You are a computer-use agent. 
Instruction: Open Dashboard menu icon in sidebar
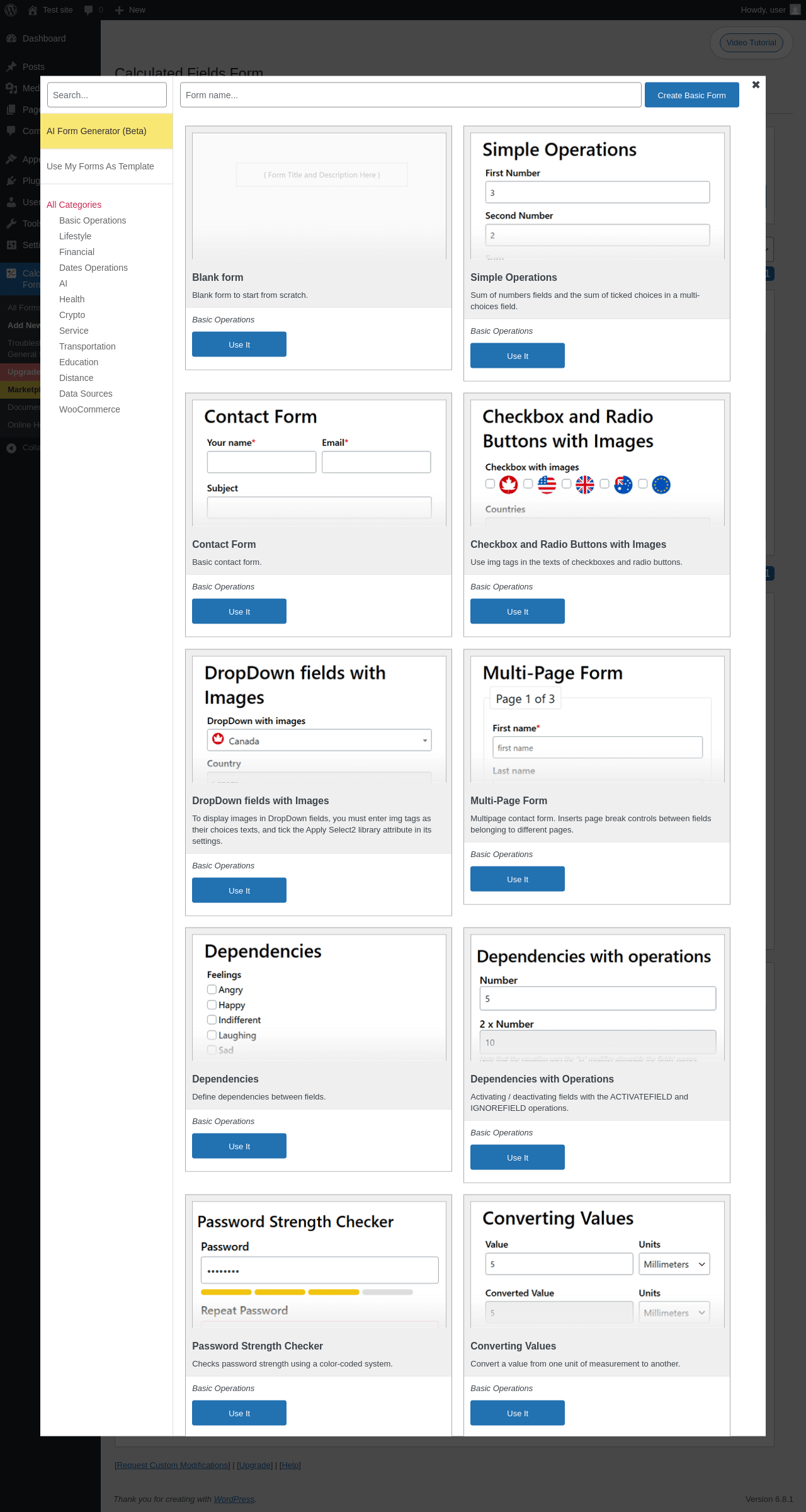11,38
